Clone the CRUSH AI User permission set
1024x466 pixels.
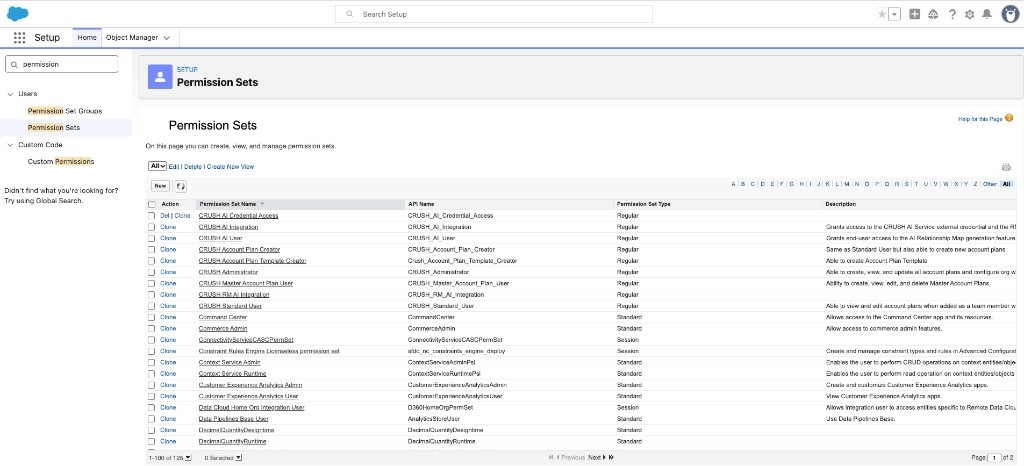[x=168, y=238]
